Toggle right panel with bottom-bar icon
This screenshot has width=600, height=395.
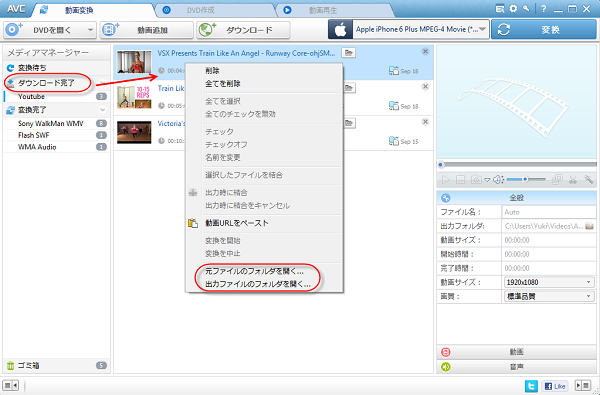point(583,385)
